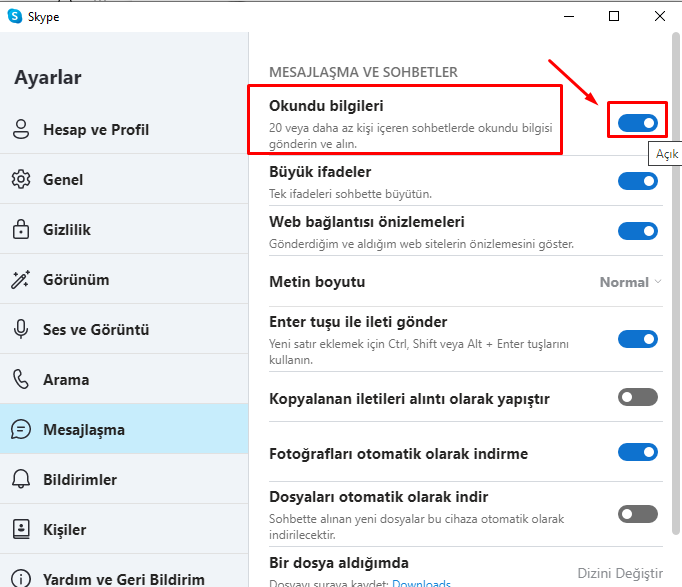Click the Gizlilik padlock icon

click(21, 229)
